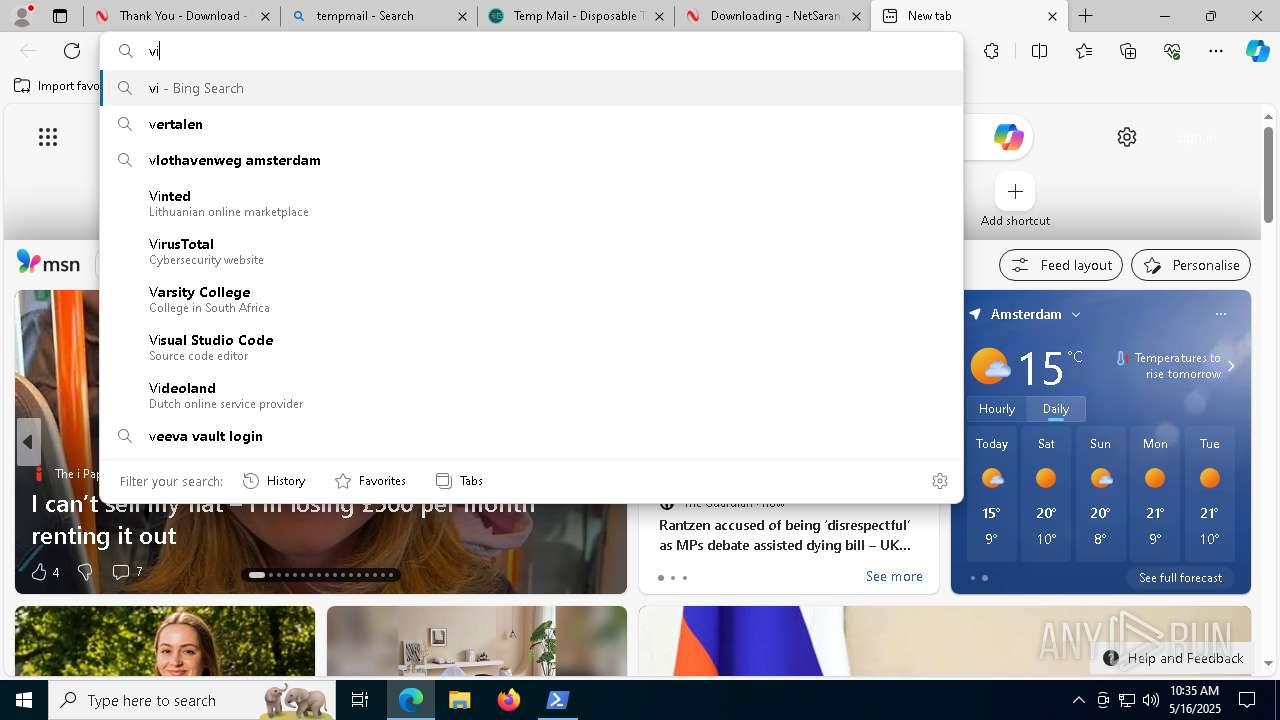
Task: Open Settings and more ellipsis menu
Action: [1216, 51]
